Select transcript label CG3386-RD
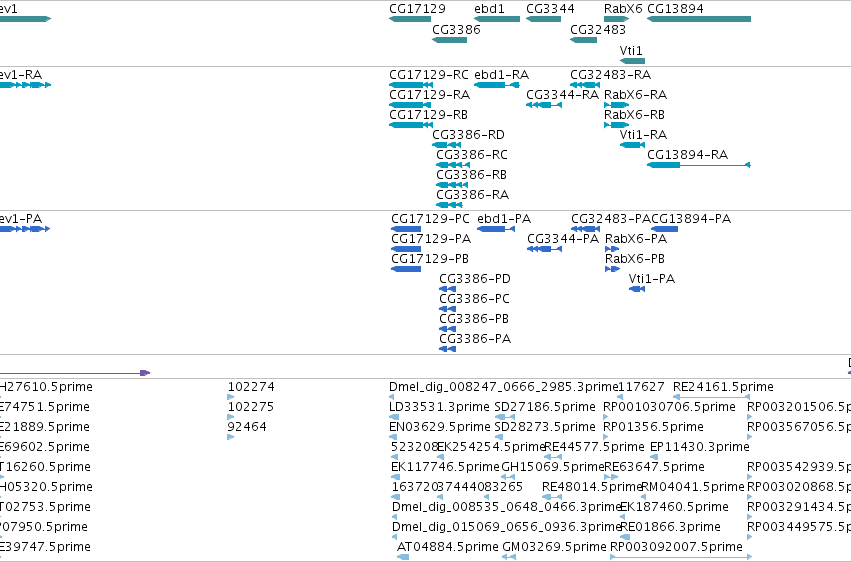Image resolution: width=851 pixels, height=562 pixels. click(x=468, y=135)
